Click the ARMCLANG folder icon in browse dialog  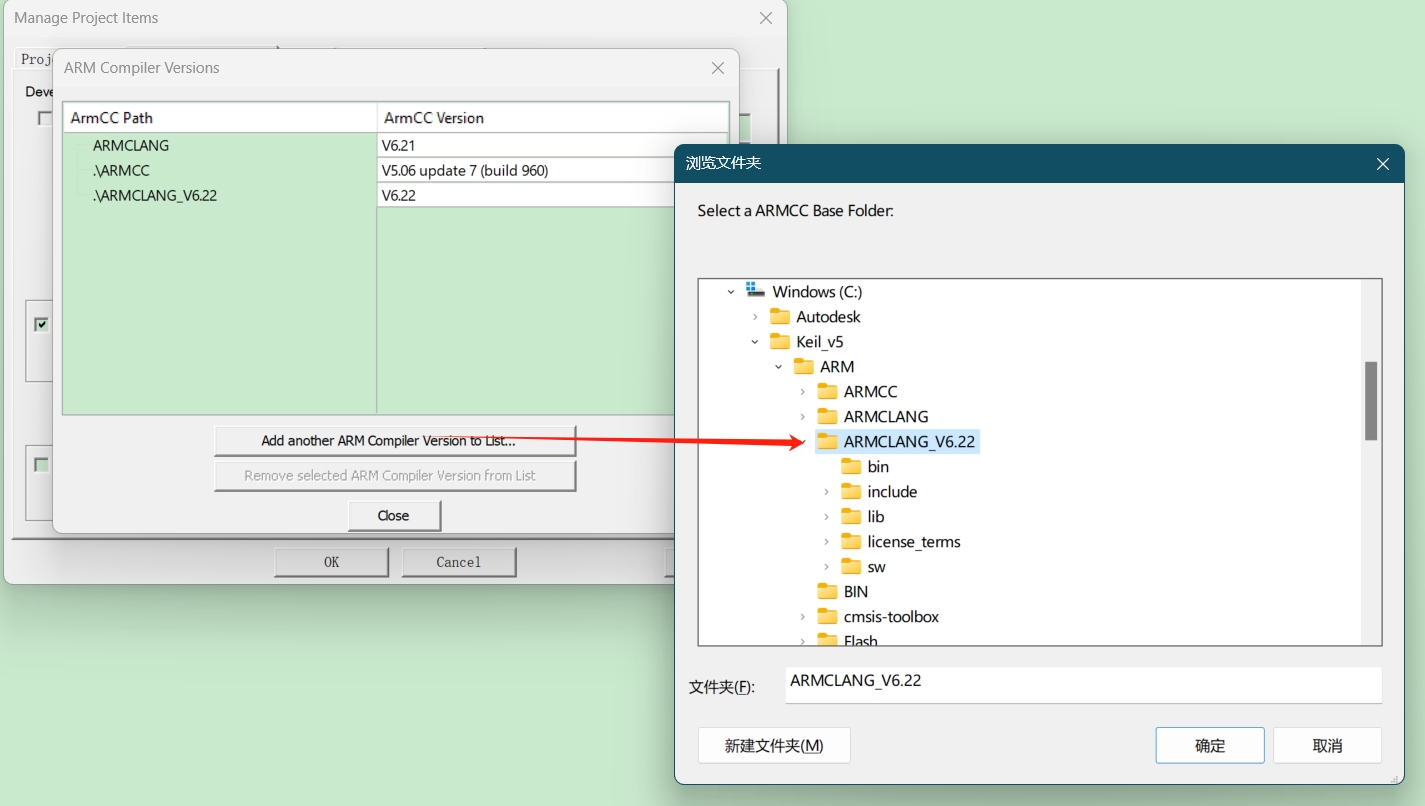tap(827, 417)
